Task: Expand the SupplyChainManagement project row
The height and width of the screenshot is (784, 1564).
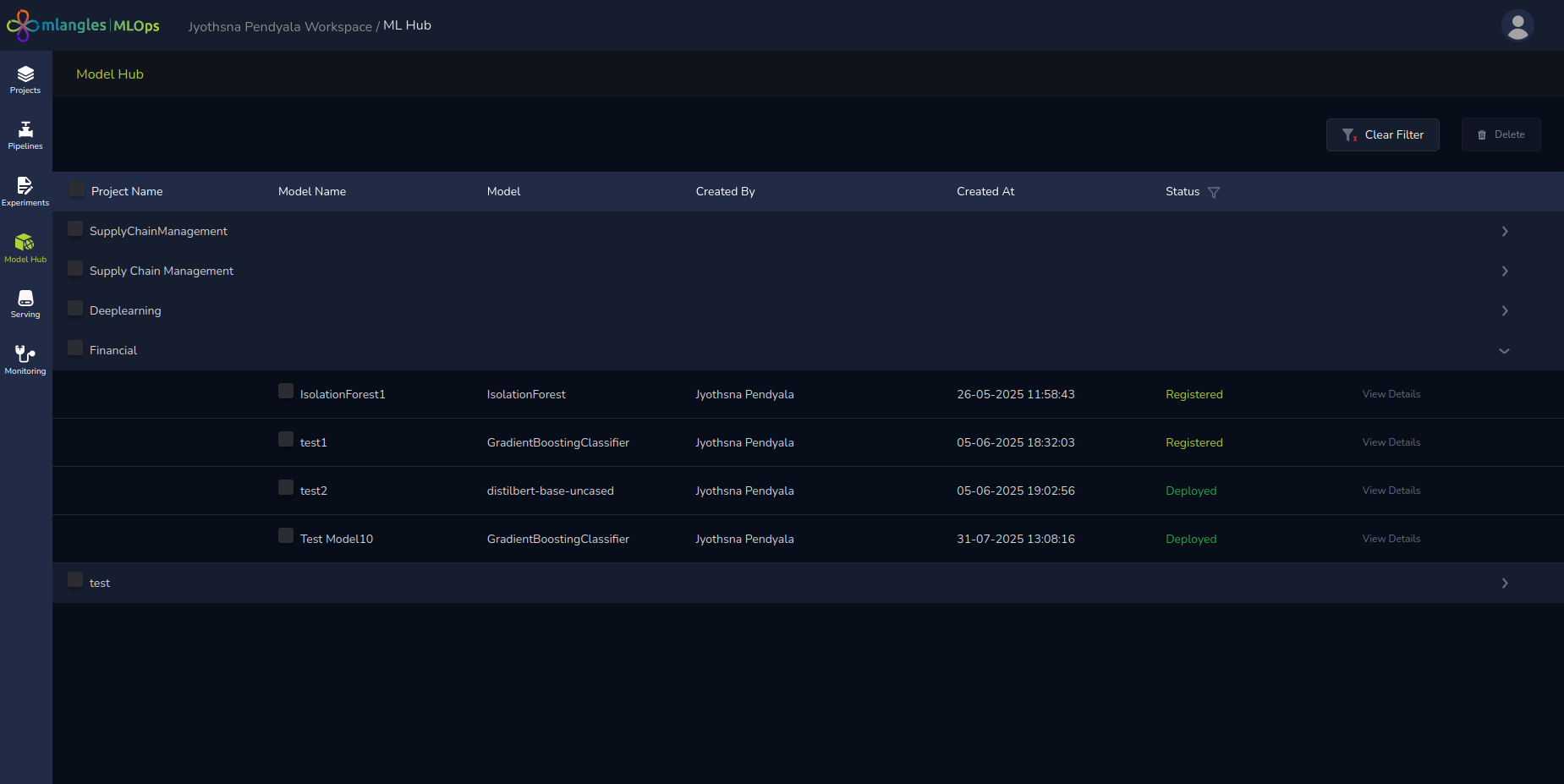Action: [x=1504, y=232]
